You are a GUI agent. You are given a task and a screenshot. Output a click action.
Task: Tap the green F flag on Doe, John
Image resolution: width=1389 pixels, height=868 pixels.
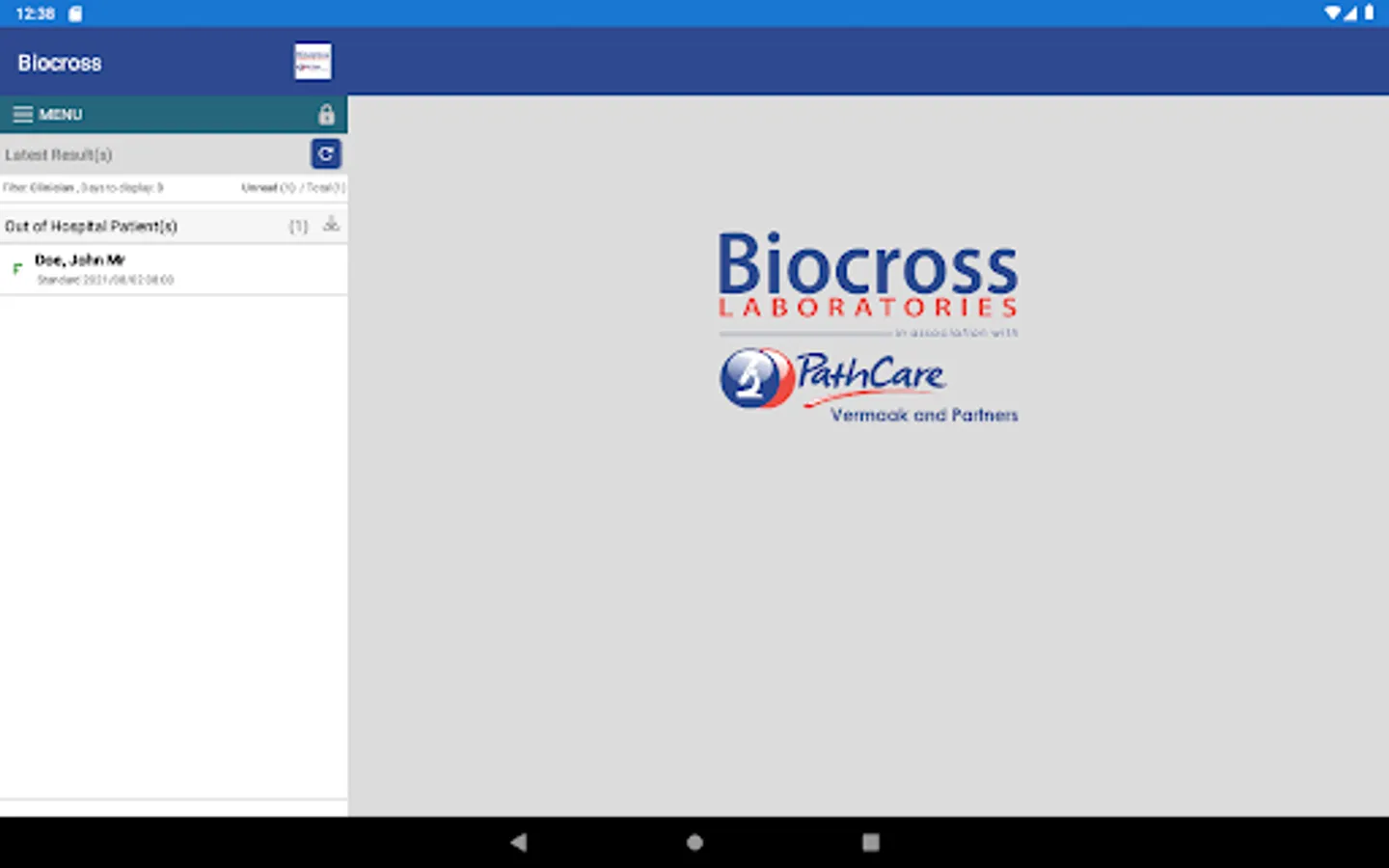16,269
